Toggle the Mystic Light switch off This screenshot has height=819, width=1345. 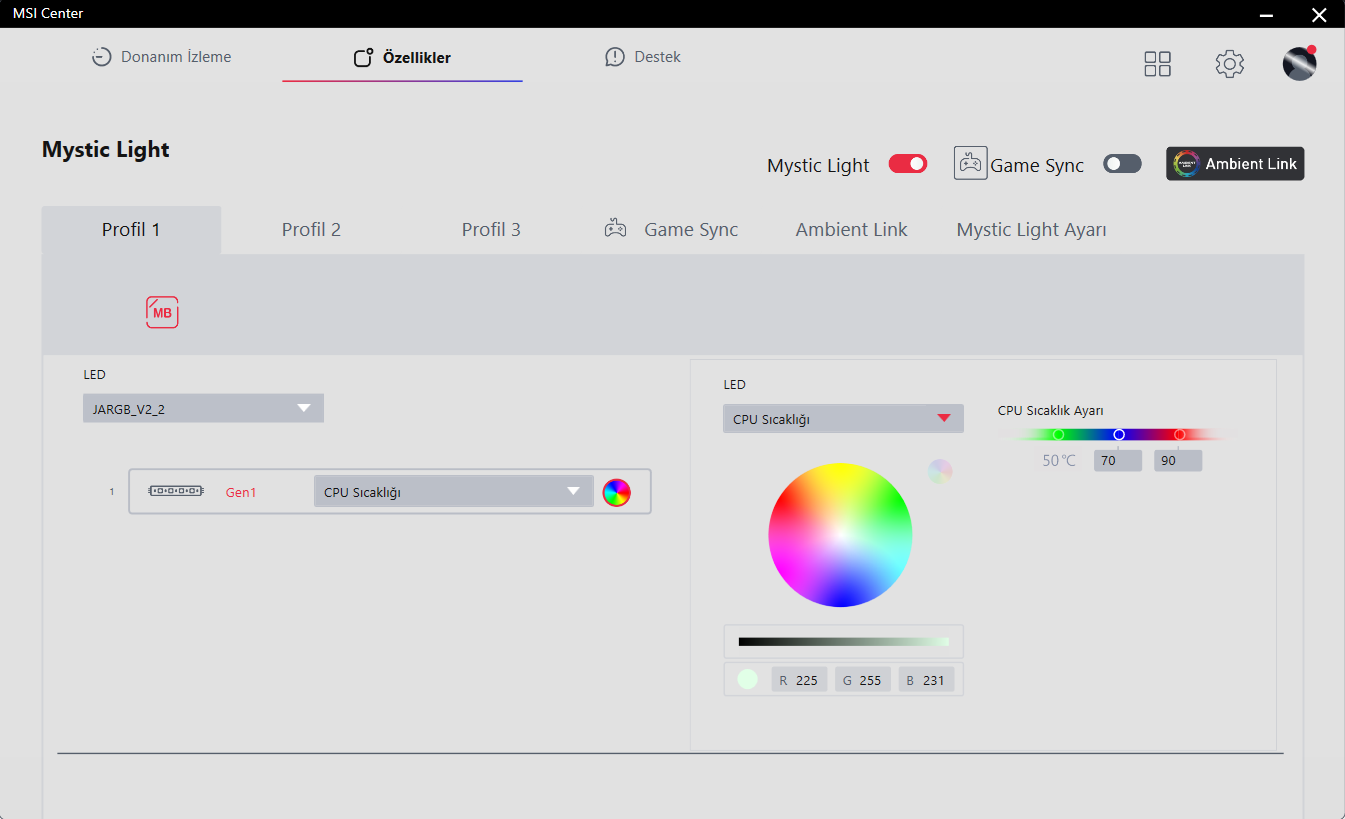(x=908, y=163)
